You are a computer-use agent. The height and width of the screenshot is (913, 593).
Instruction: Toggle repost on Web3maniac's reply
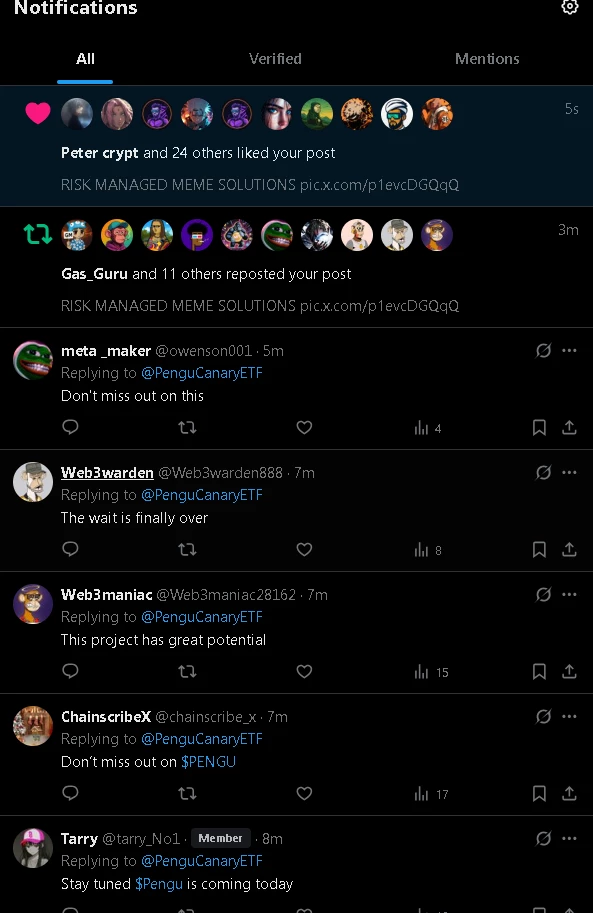(x=187, y=671)
